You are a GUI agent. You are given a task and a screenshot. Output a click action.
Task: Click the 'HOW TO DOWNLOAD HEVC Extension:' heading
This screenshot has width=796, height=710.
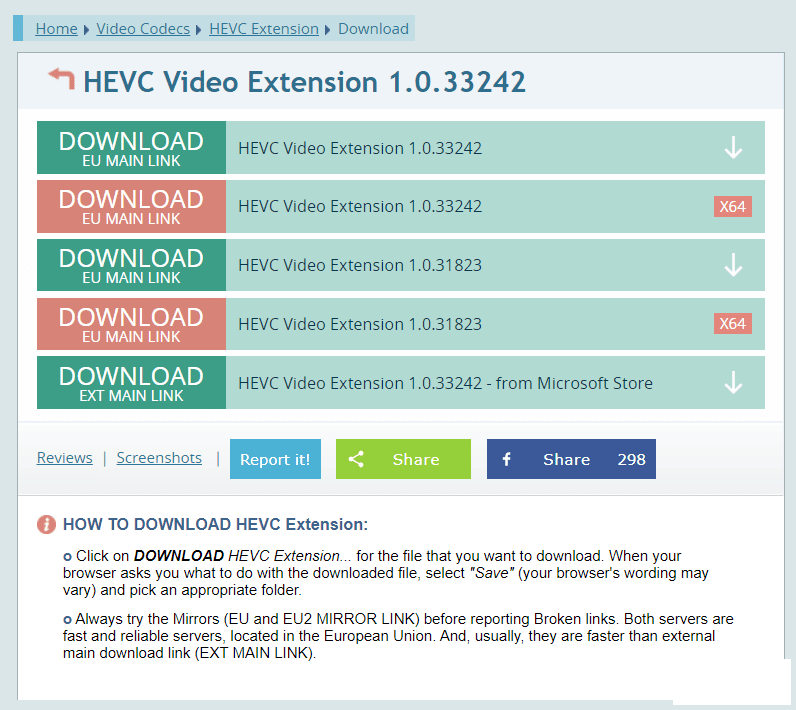tap(215, 524)
